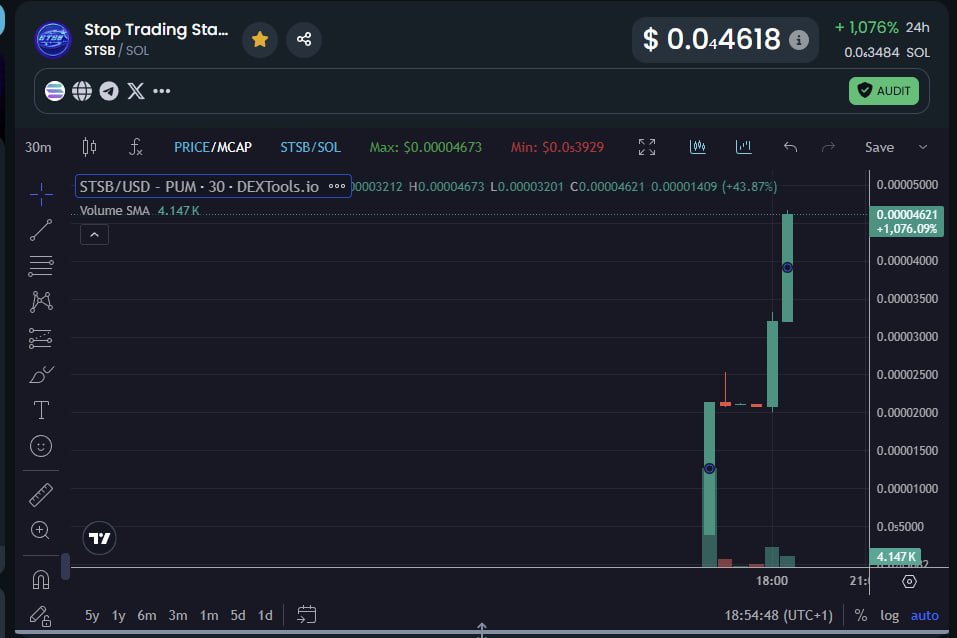Open the indicators fx menu
This screenshot has width=957, height=638.
pos(135,147)
